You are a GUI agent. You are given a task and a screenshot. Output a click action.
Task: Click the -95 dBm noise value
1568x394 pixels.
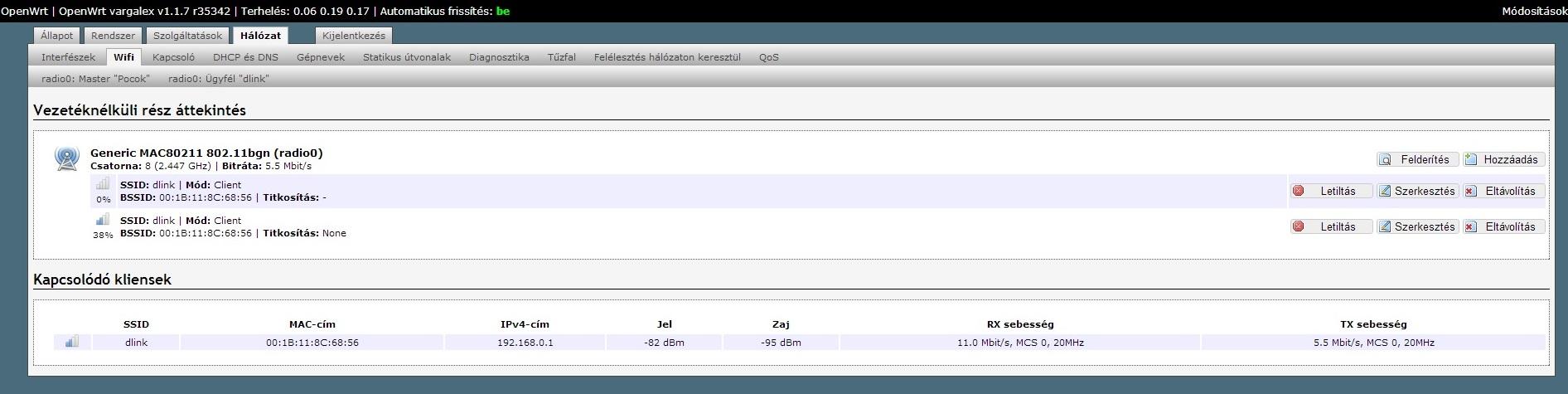coord(781,342)
